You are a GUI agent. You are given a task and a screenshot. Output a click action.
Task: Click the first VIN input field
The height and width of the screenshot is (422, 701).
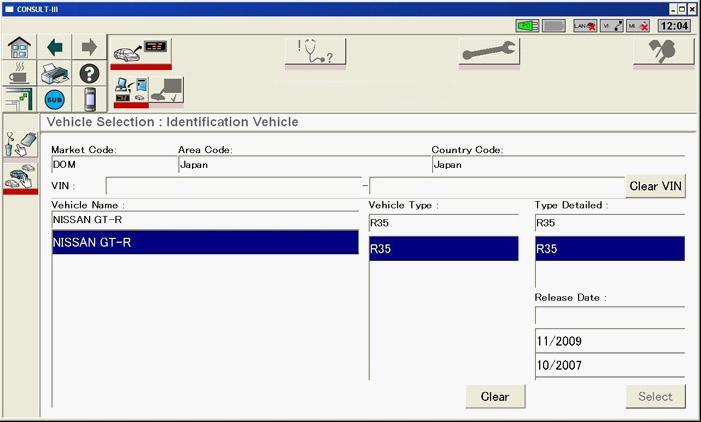coord(232,186)
